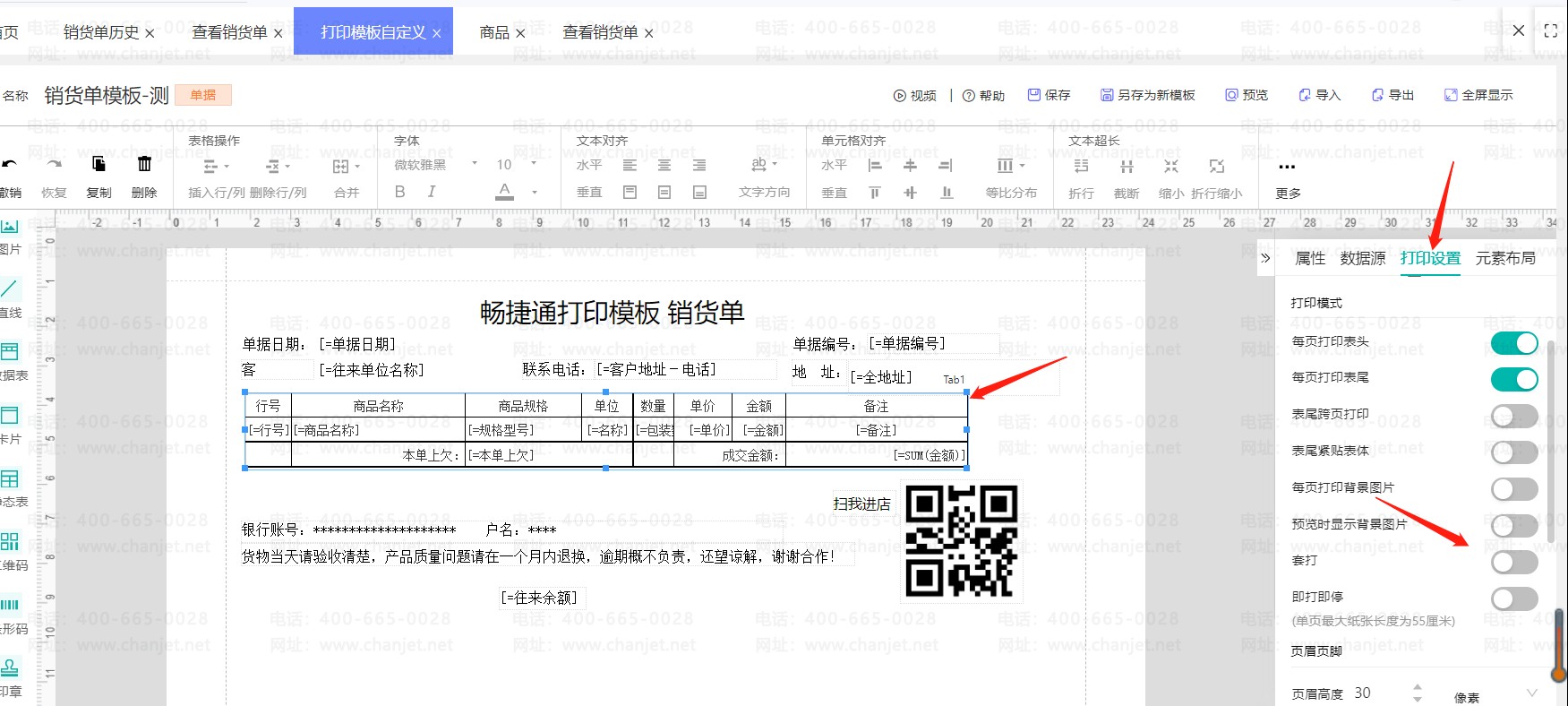Viewport: 1568px width, 706px height.
Task: Open the 合并 merge cells dropdown
Action: (x=346, y=168)
